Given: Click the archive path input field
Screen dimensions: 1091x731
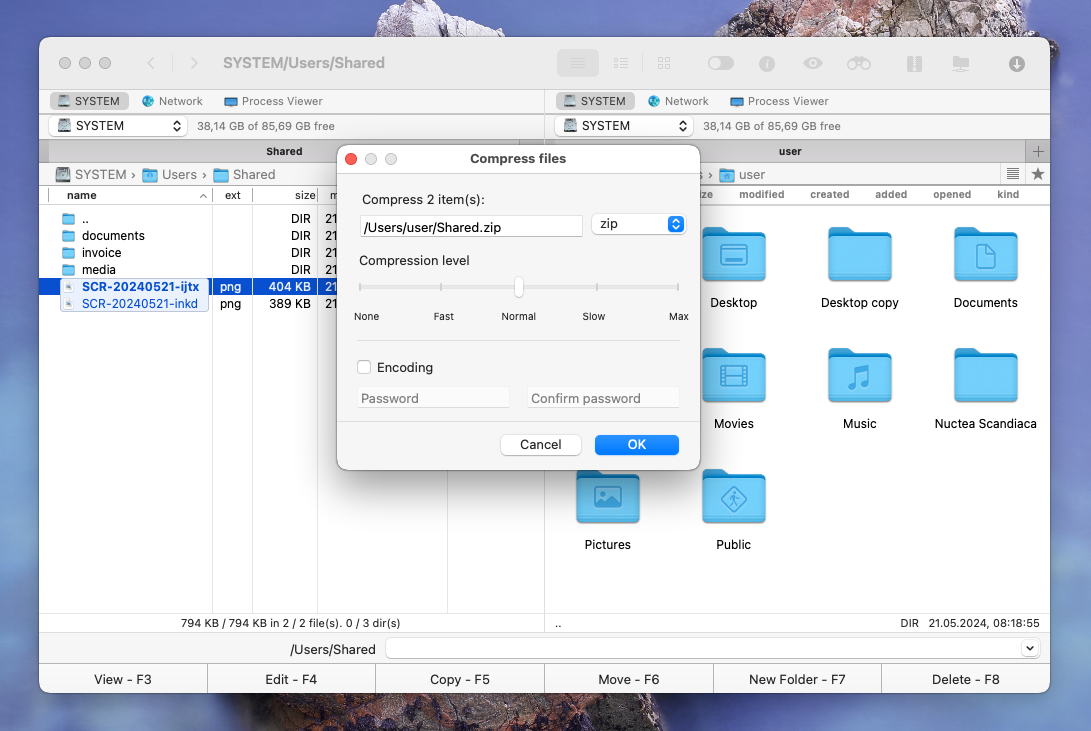Looking at the screenshot, I should [x=470, y=226].
